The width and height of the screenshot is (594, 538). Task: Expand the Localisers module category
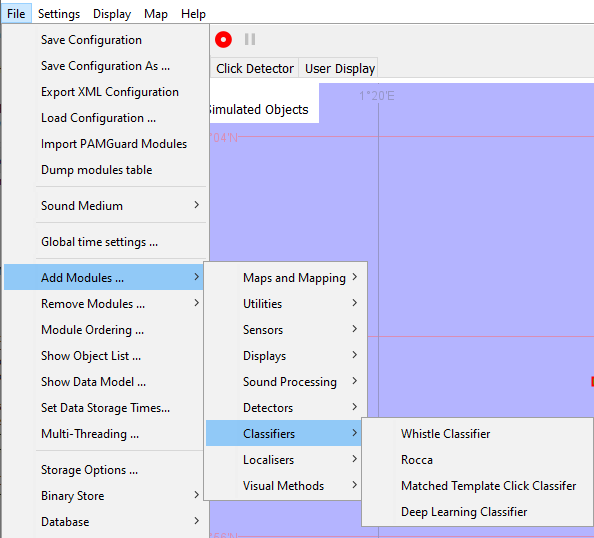click(x=285, y=460)
